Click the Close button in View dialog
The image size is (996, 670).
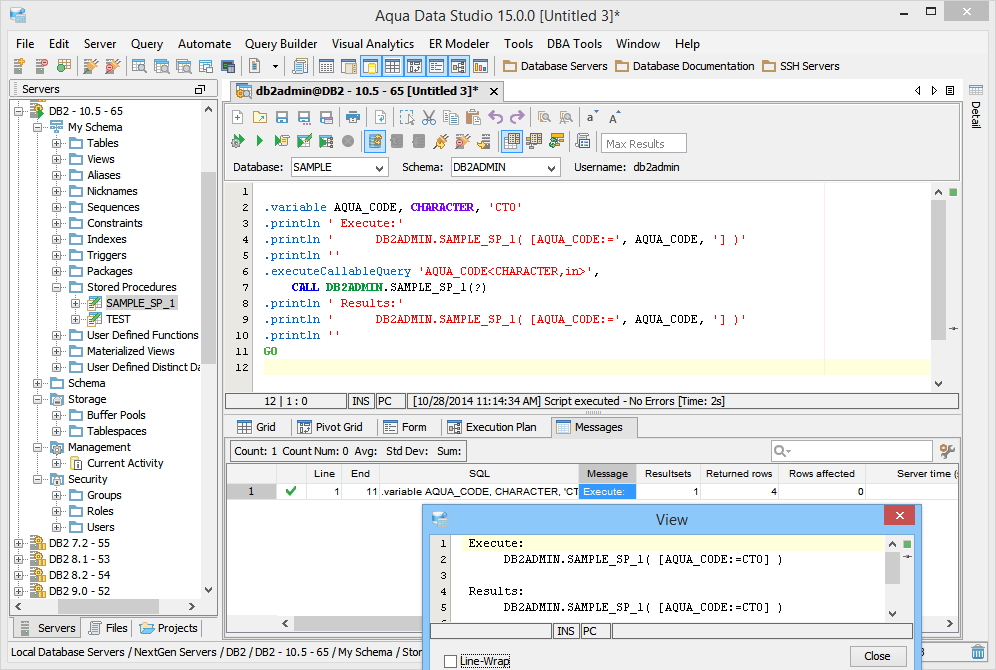[x=877, y=656]
